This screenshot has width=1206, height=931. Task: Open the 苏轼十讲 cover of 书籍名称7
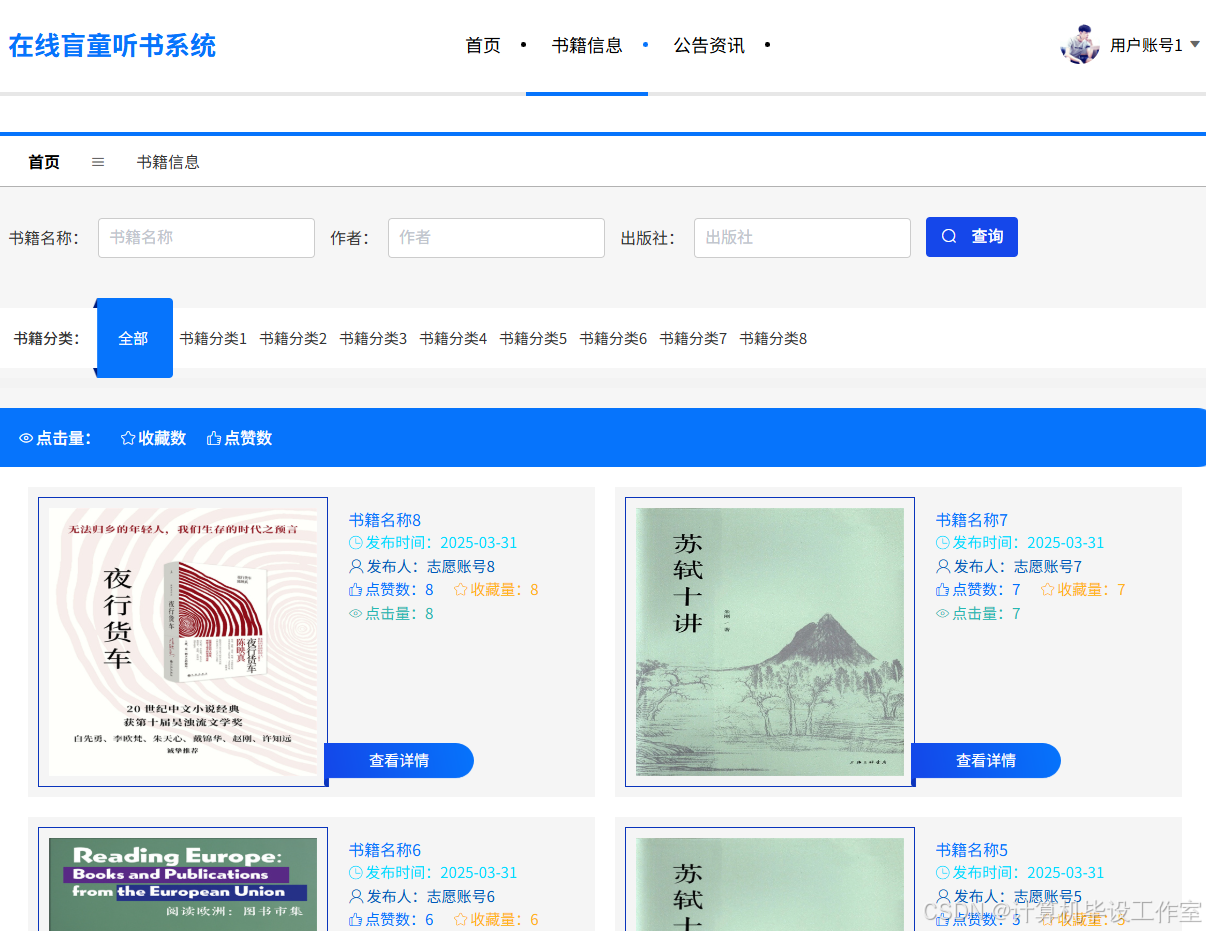pyautogui.click(x=770, y=642)
